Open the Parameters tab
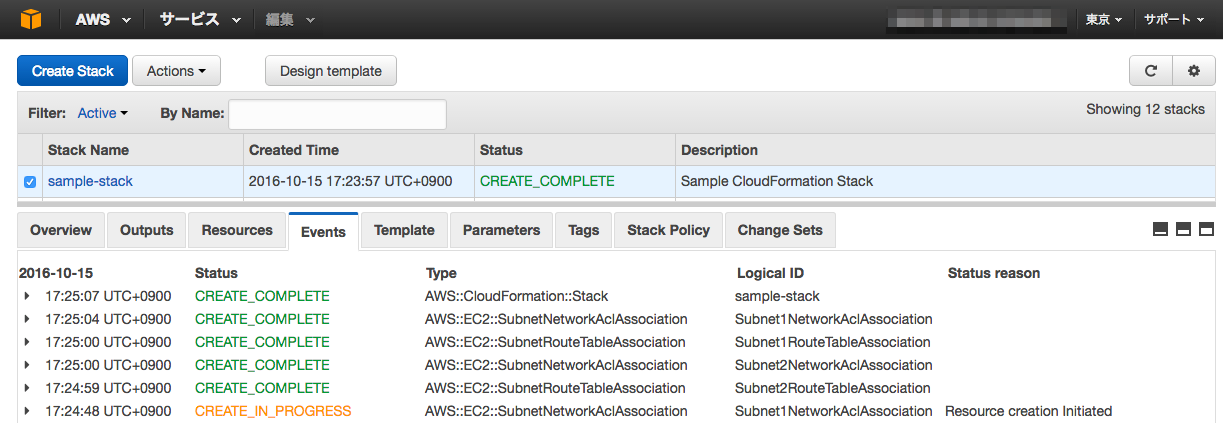Viewport: 1223px width, 423px height. pyautogui.click(x=501, y=230)
